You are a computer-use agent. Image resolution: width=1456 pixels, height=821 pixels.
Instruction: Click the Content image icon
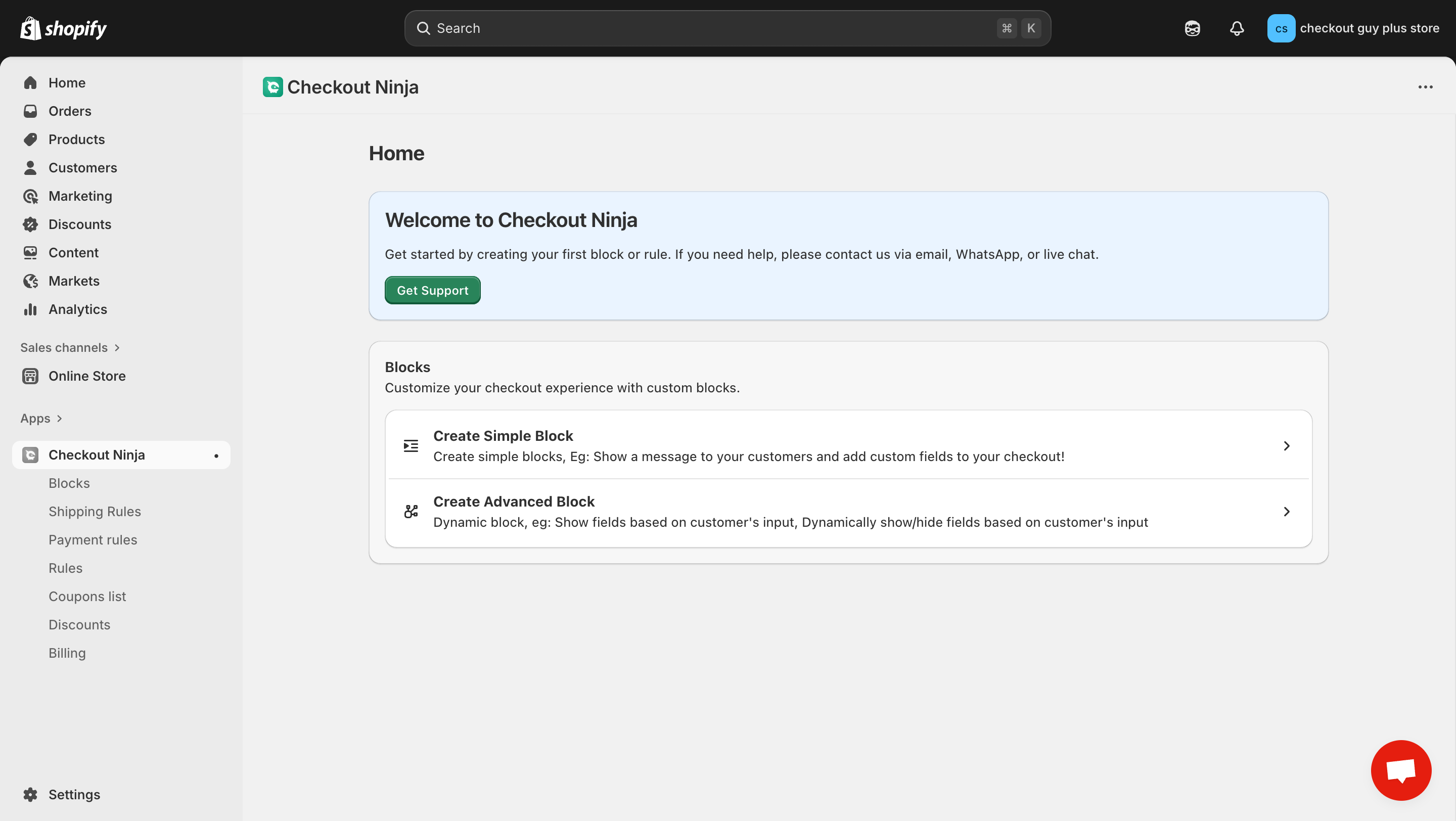tap(30, 253)
